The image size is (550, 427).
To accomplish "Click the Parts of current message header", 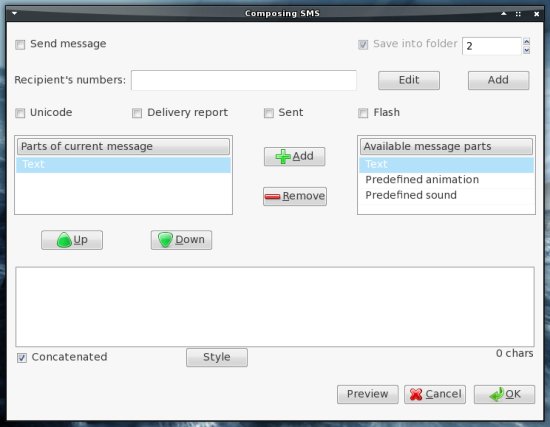I will [x=123, y=146].
